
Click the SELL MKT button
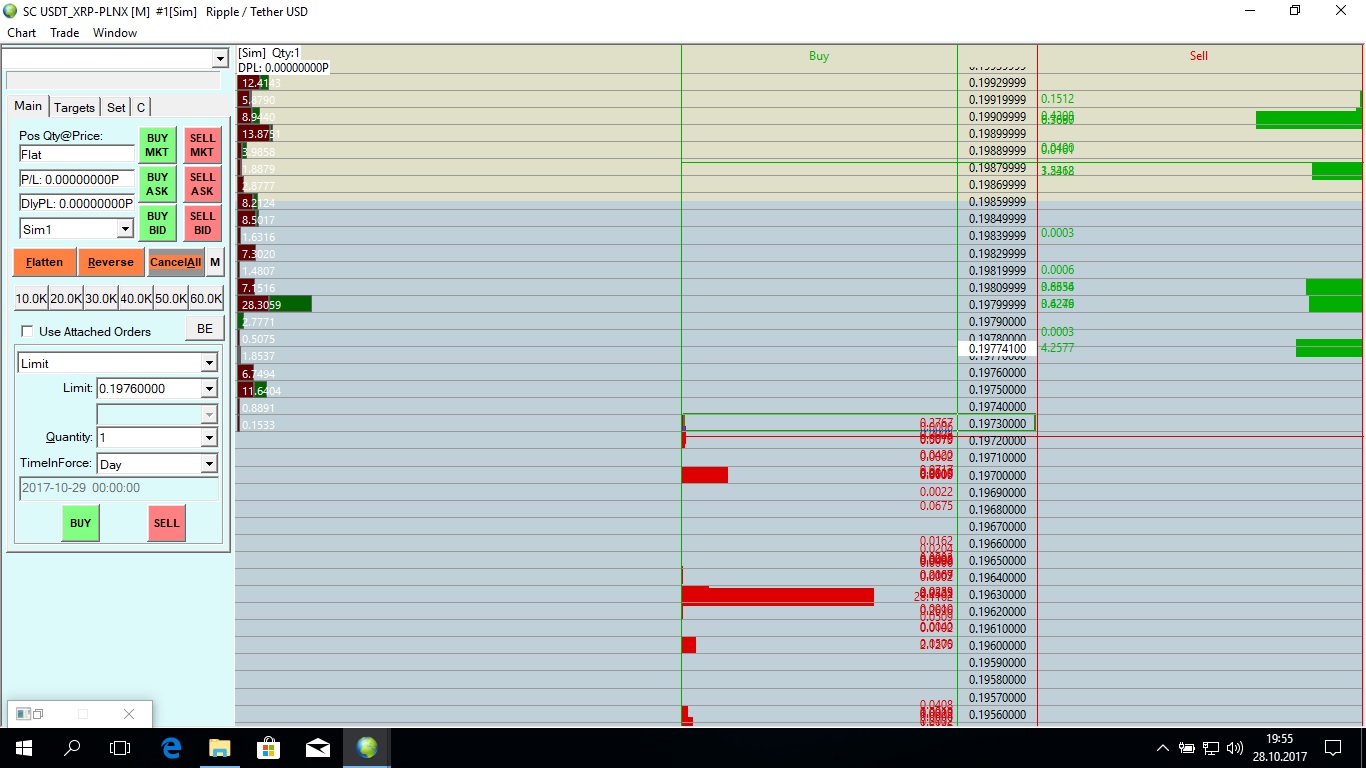tap(202, 146)
